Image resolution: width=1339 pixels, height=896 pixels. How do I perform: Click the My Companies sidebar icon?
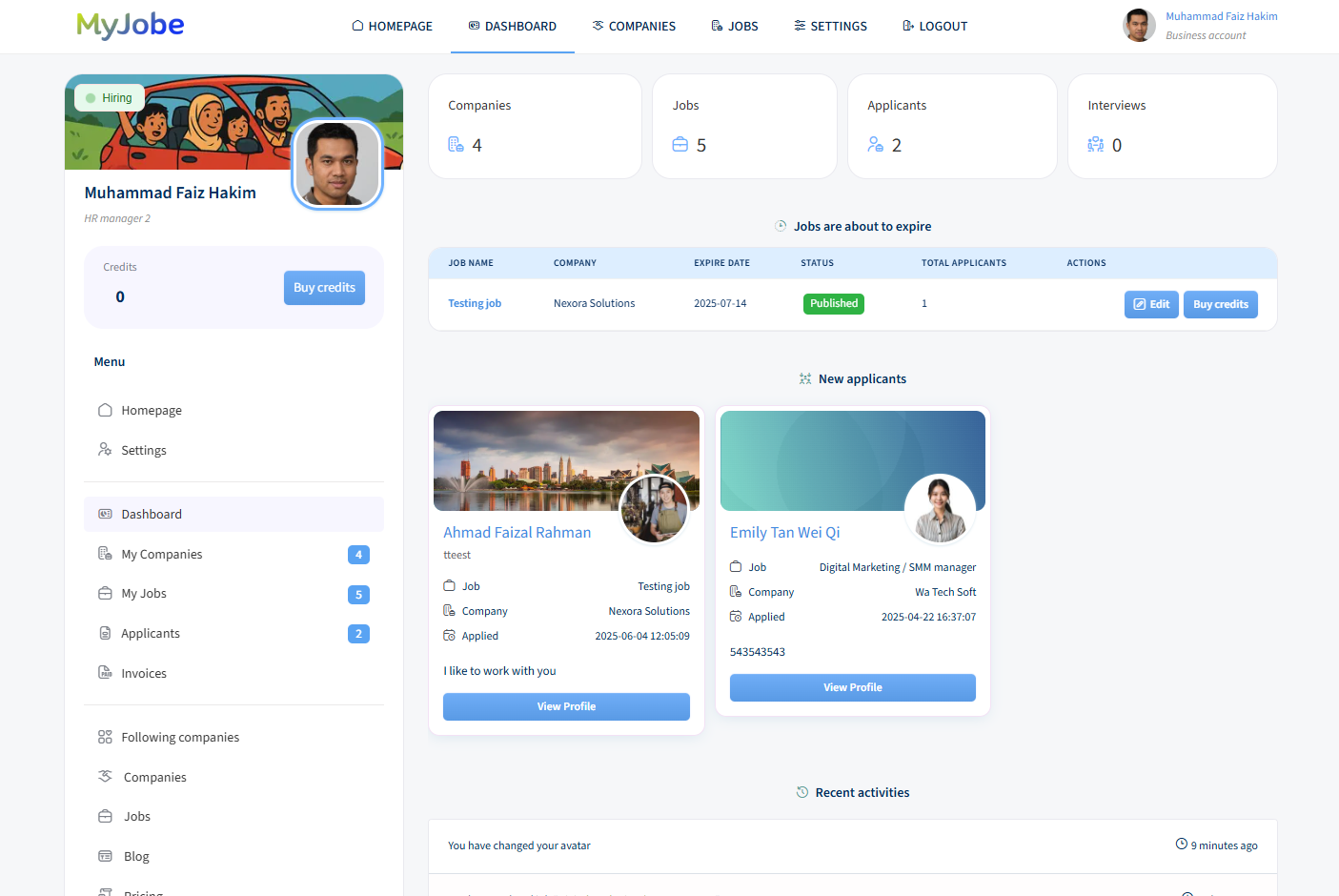coord(105,553)
